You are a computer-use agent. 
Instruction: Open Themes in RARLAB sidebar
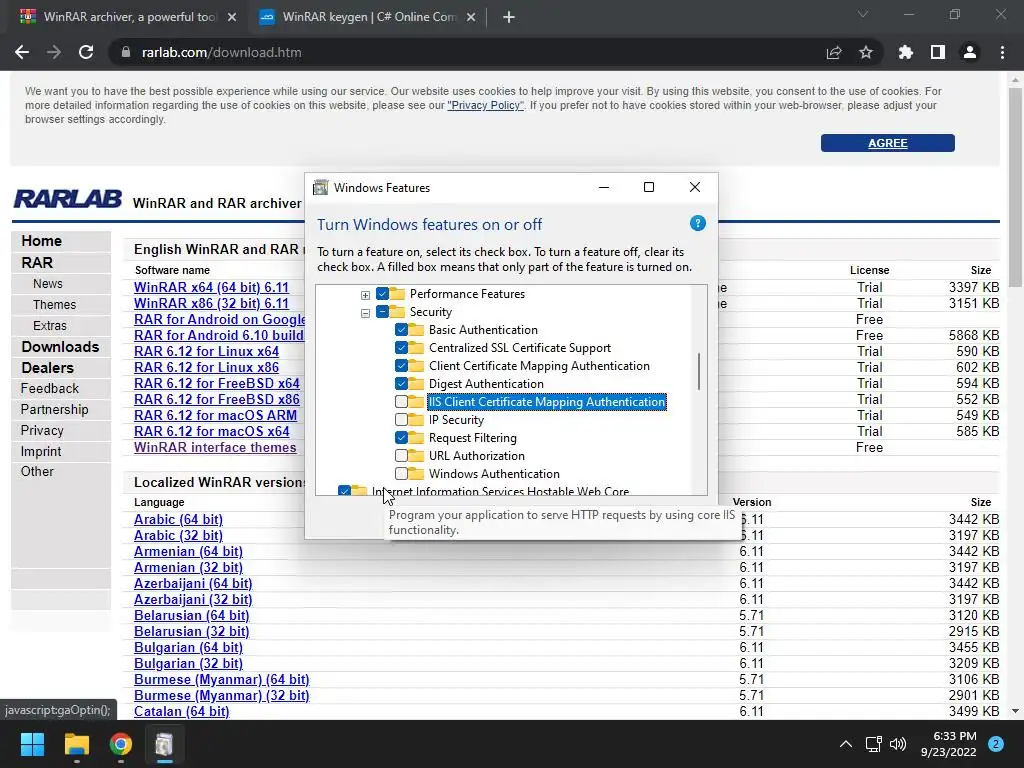[x=54, y=304]
